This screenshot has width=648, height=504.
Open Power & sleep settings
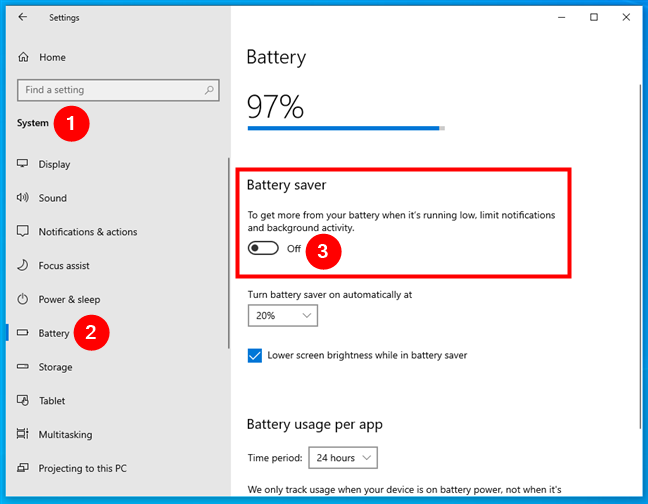coord(117,300)
